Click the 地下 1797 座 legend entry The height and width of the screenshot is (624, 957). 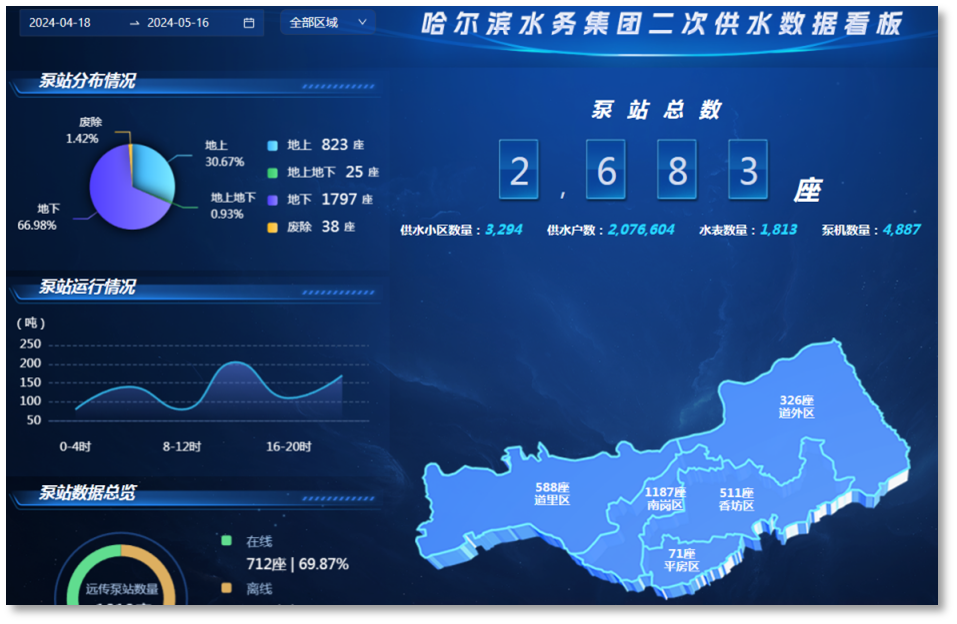tap(320, 200)
